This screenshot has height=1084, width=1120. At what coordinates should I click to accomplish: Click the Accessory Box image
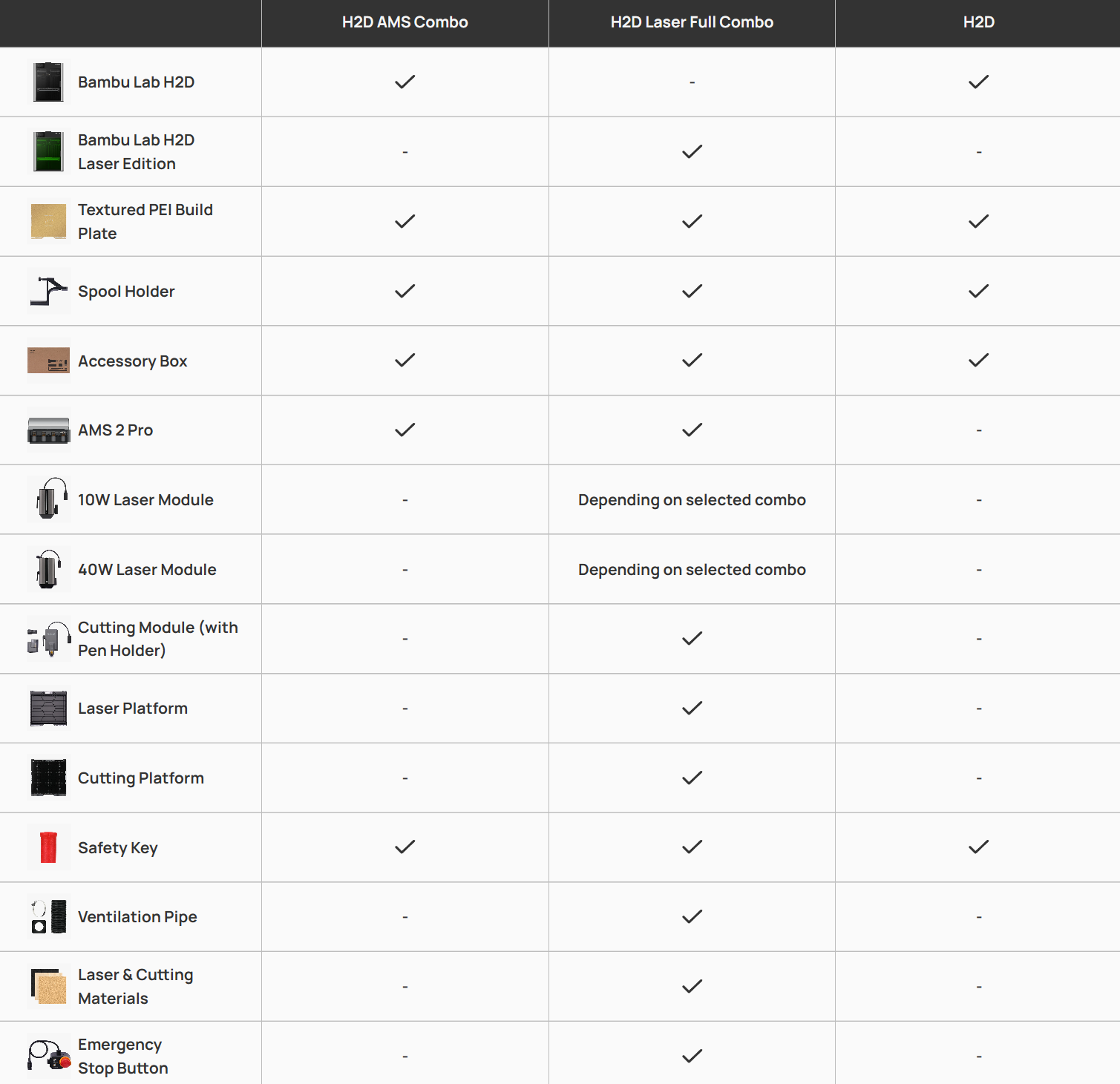click(49, 361)
